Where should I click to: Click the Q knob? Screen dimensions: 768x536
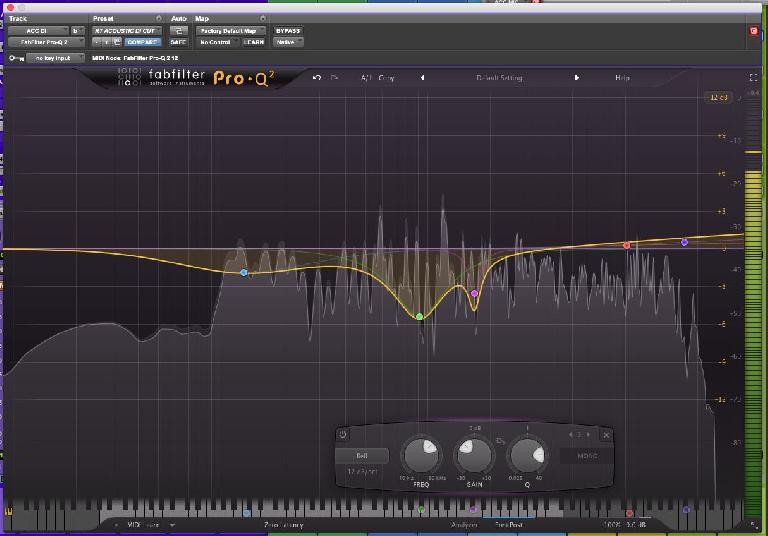click(x=527, y=455)
